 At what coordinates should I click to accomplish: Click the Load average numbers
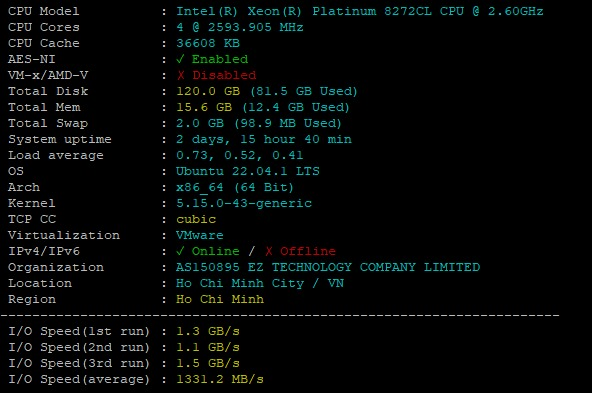click(x=240, y=155)
